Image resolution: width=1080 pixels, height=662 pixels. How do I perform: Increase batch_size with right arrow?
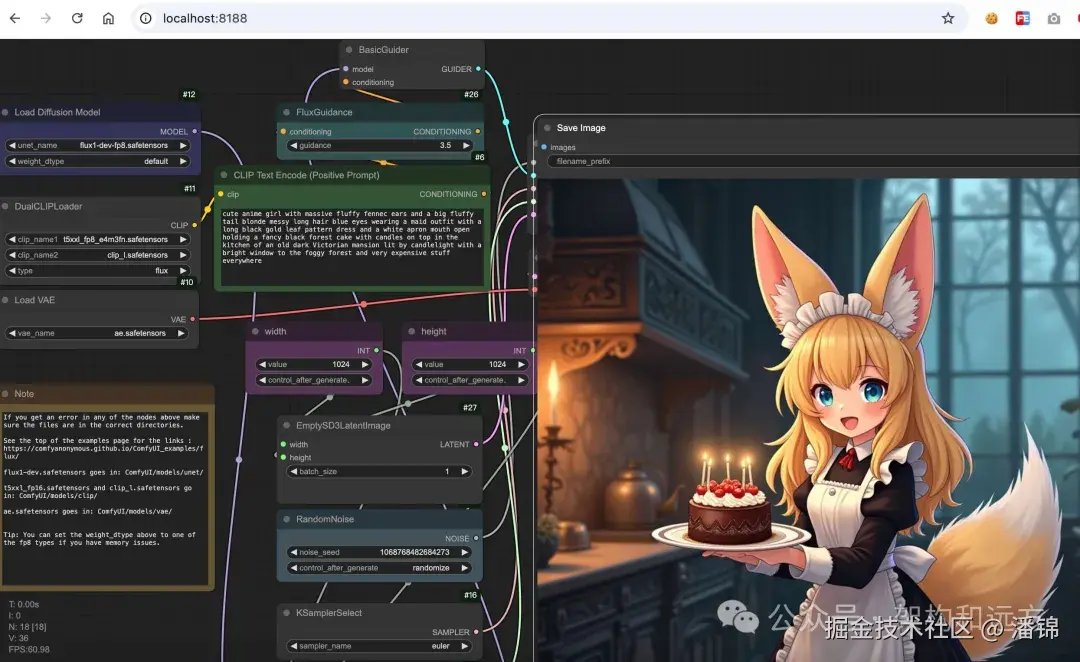point(465,472)
